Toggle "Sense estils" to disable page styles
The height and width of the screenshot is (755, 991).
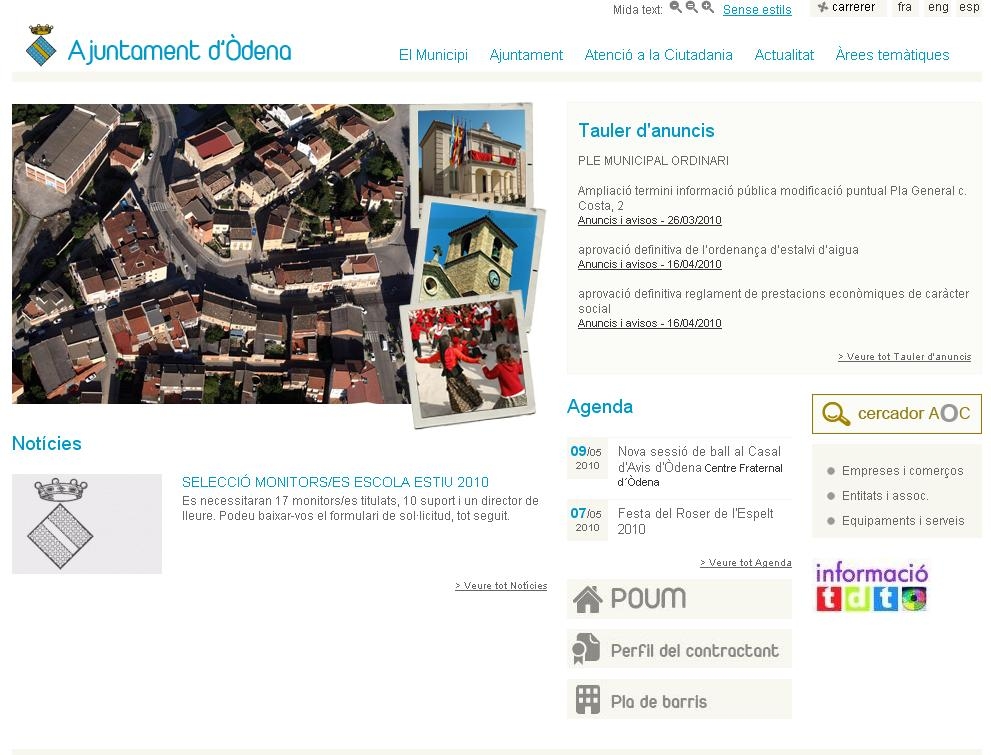[757, 9]
